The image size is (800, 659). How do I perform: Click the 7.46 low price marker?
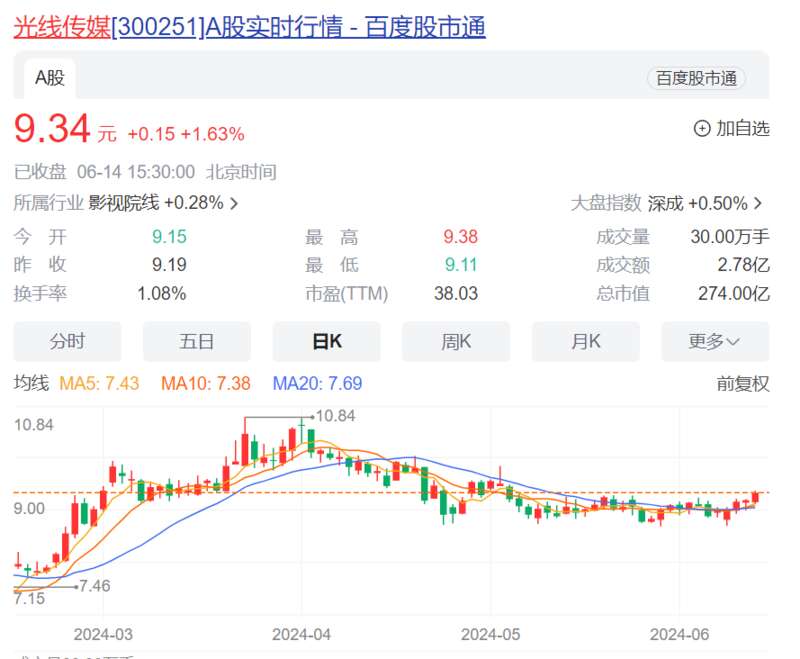pyautogui.click(x=95, y=586)
